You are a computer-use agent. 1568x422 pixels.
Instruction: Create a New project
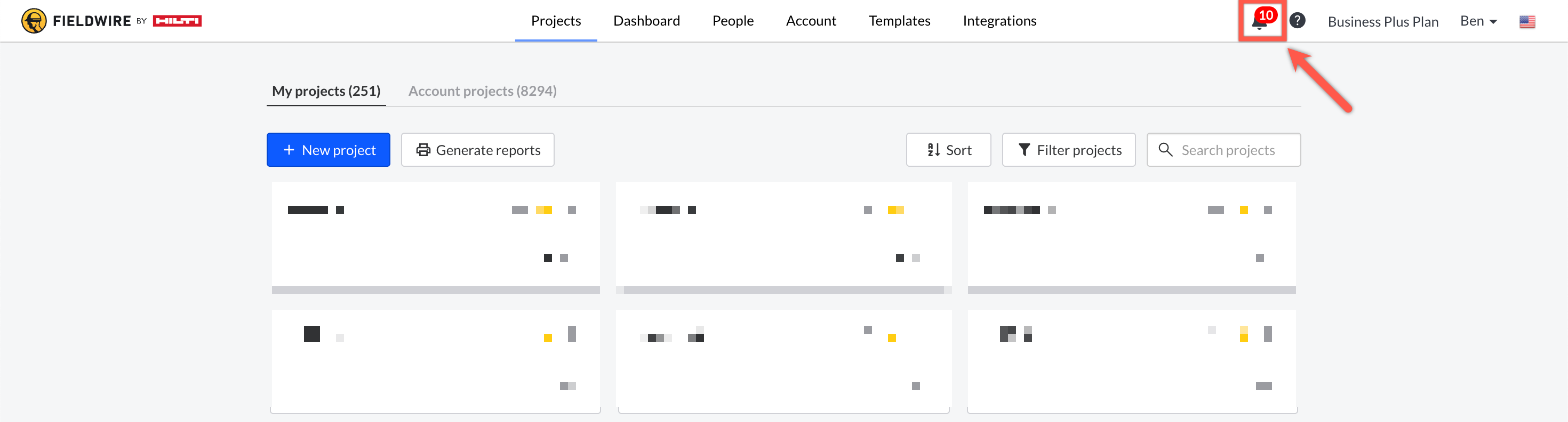pyautogui.click(x=328, y=150)
